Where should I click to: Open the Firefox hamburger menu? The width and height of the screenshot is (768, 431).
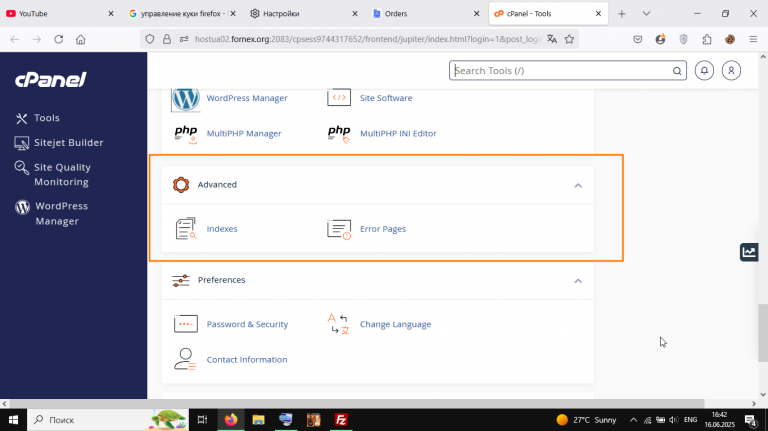pos(753,39)
